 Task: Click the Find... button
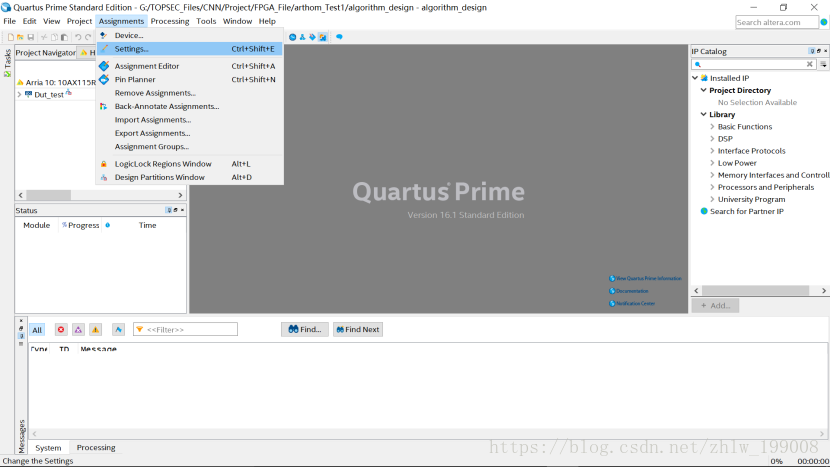point(305,329)
